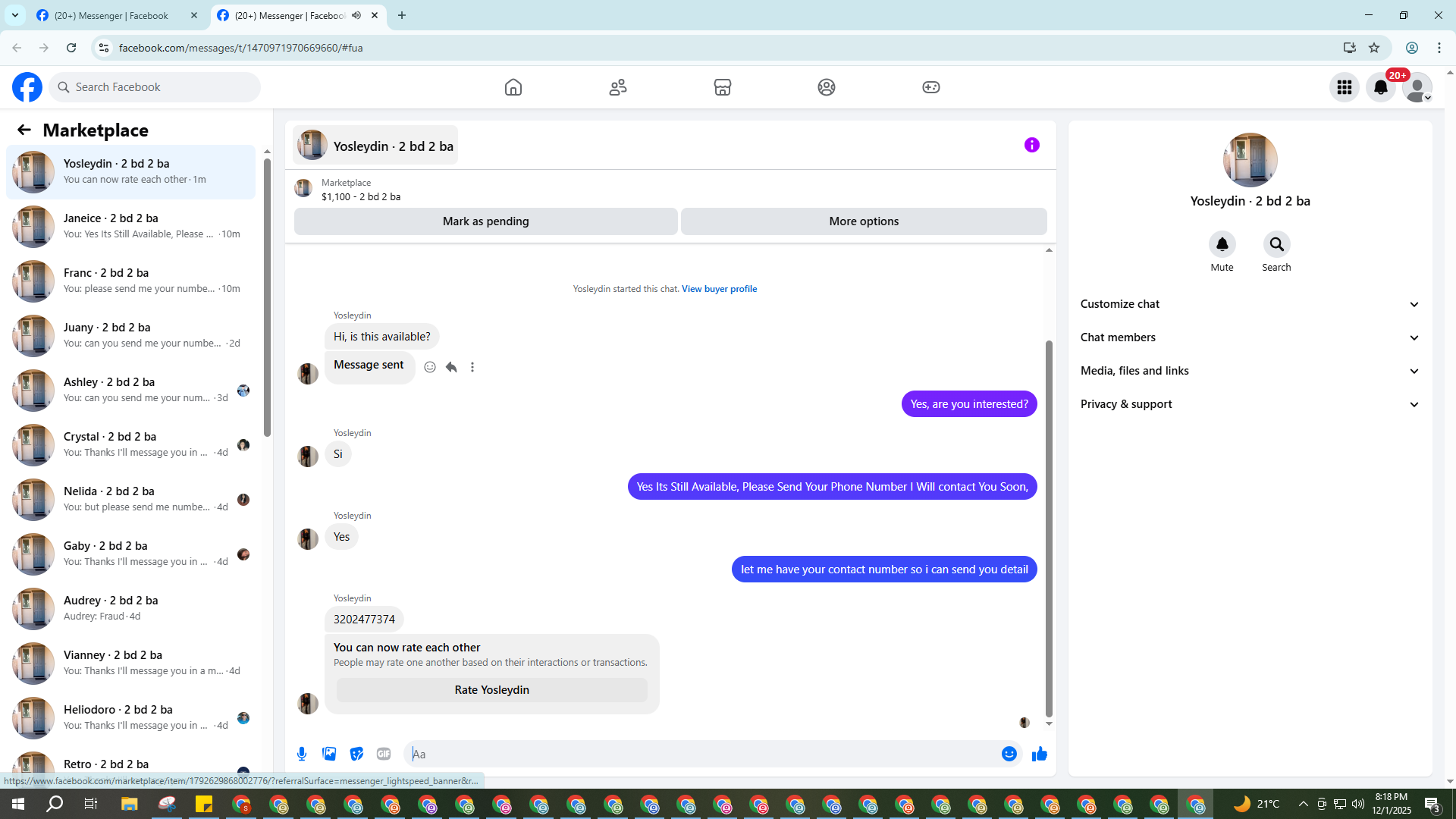Open Windows taskbar search
1456x819 pixels.
pyautogui.click(x=55, y=804)
